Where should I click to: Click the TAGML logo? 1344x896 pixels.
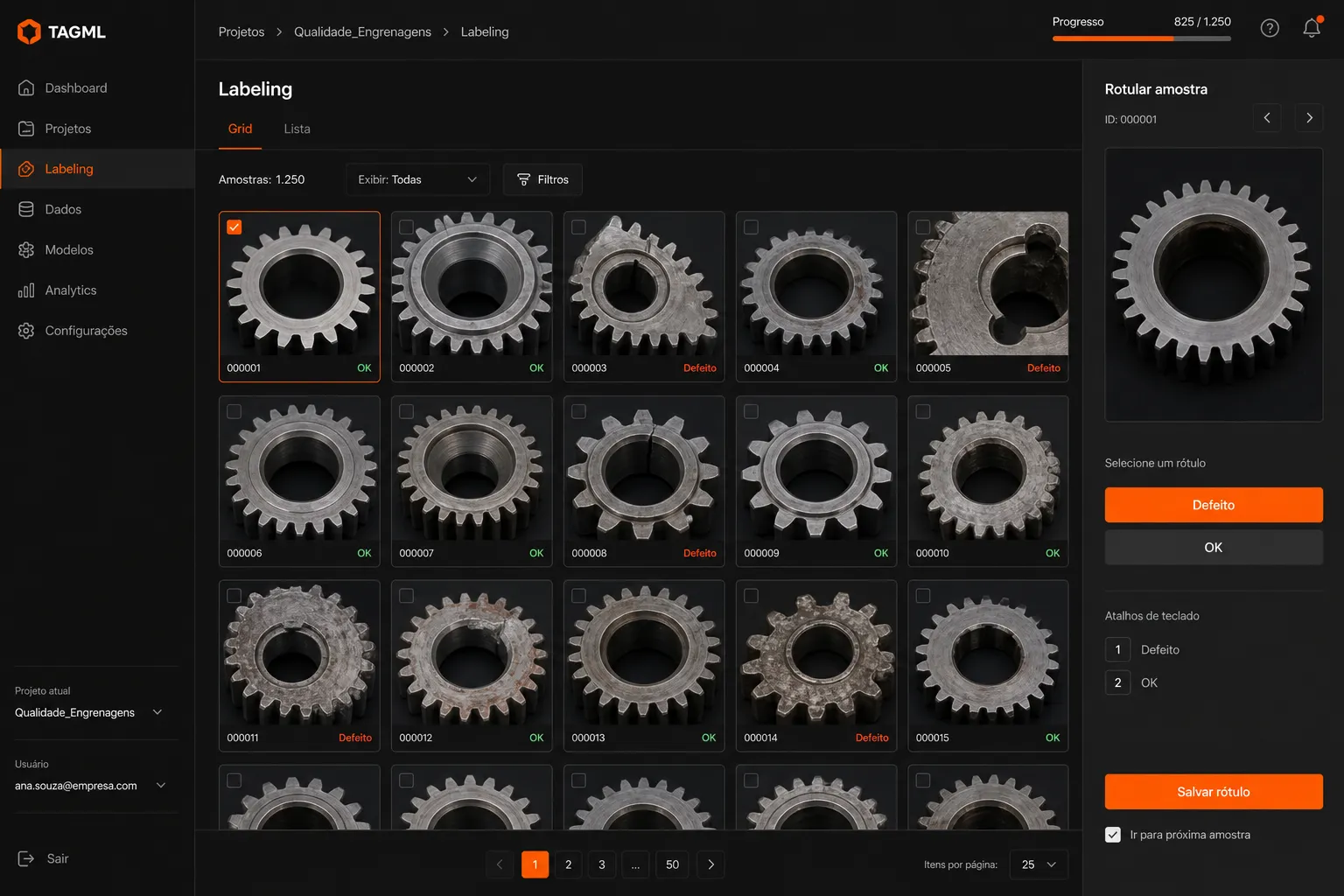(x=61, y=31)
